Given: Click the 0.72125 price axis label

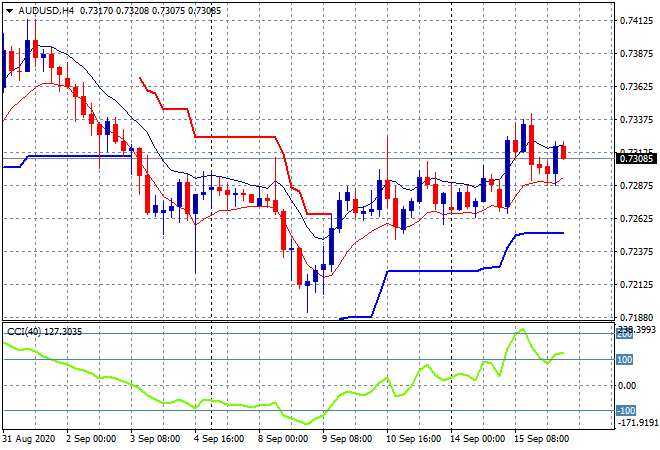Looking at the screenshot, I should pyautogui.click(x=636, y=285).
